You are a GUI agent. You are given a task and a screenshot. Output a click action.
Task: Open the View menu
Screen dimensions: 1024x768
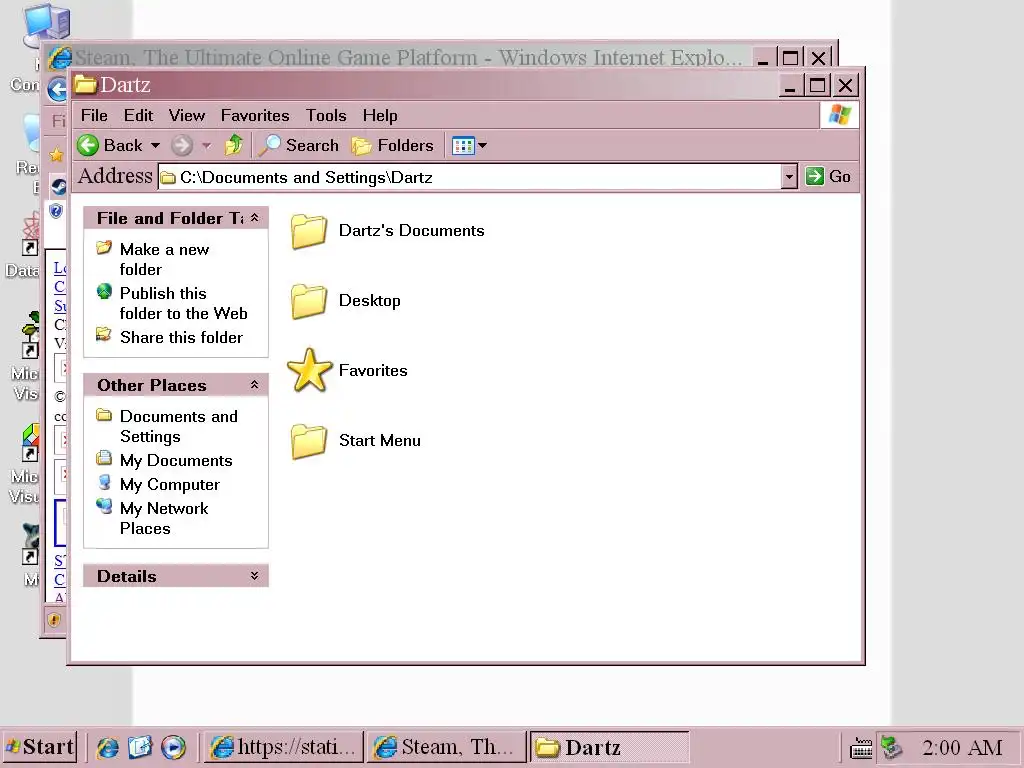point(187,116)
